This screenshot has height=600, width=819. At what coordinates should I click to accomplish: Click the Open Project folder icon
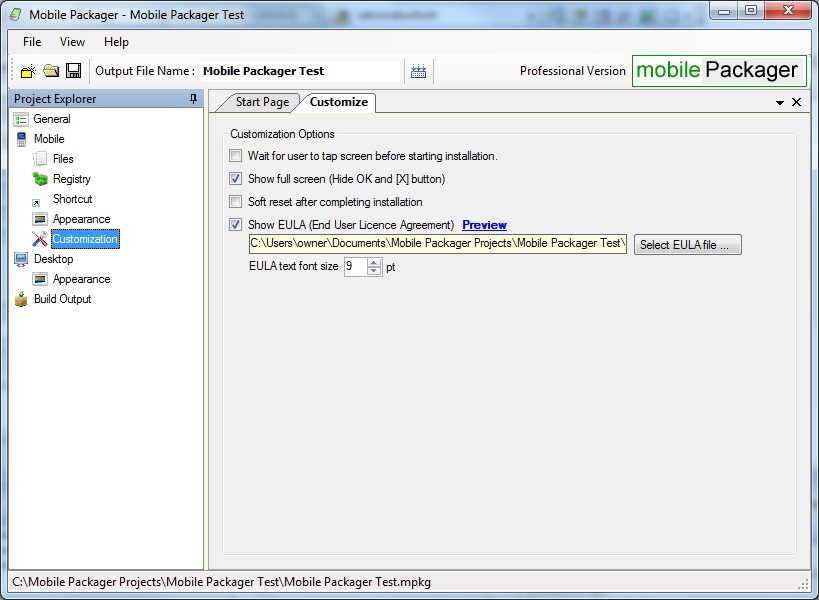51,70
